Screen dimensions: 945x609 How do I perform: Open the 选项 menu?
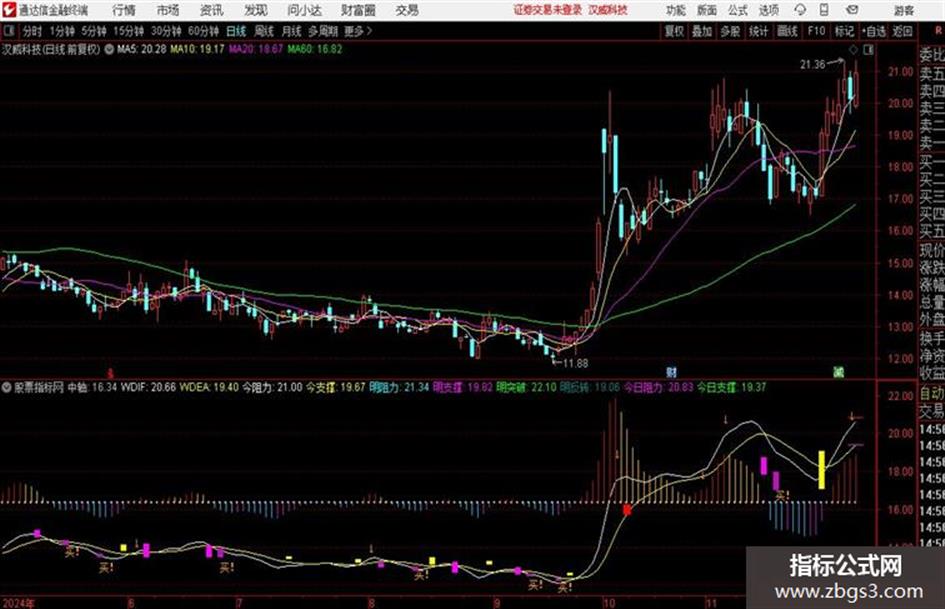pos(768,10)
